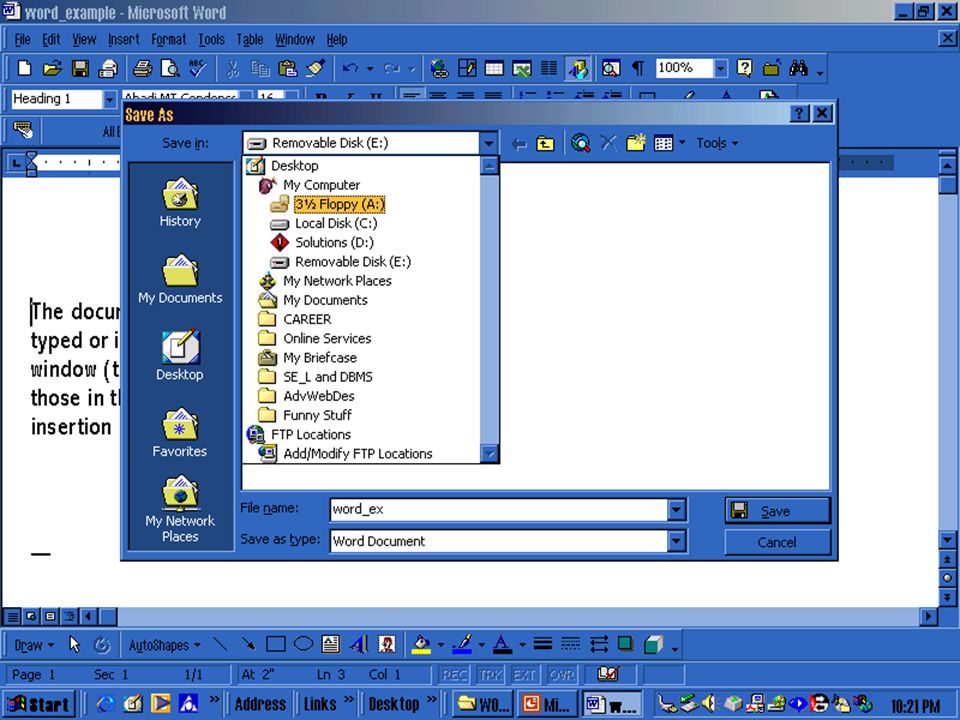Click the Insert Hyperlink globe icon
The image size is (960, 720).
click(x=439, y=68)
